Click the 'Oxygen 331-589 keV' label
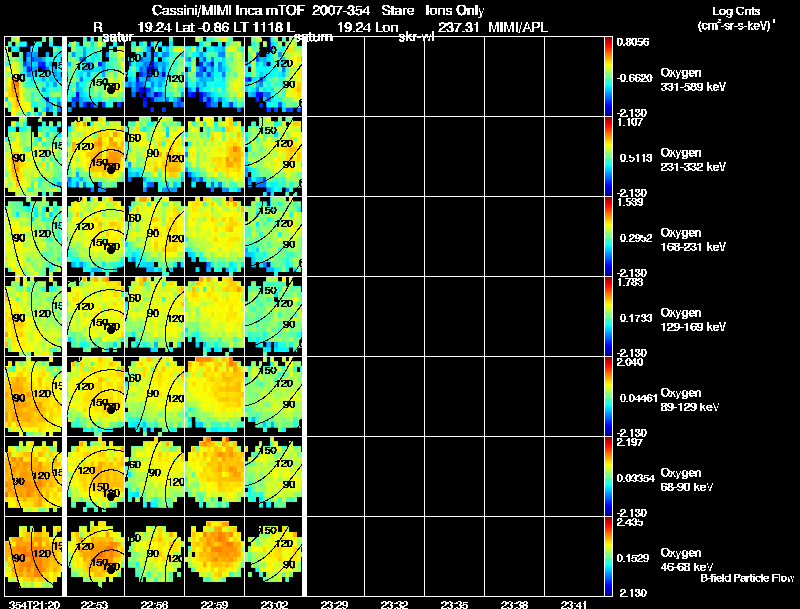This screenshot has height=609, width=800. (693, 80)
